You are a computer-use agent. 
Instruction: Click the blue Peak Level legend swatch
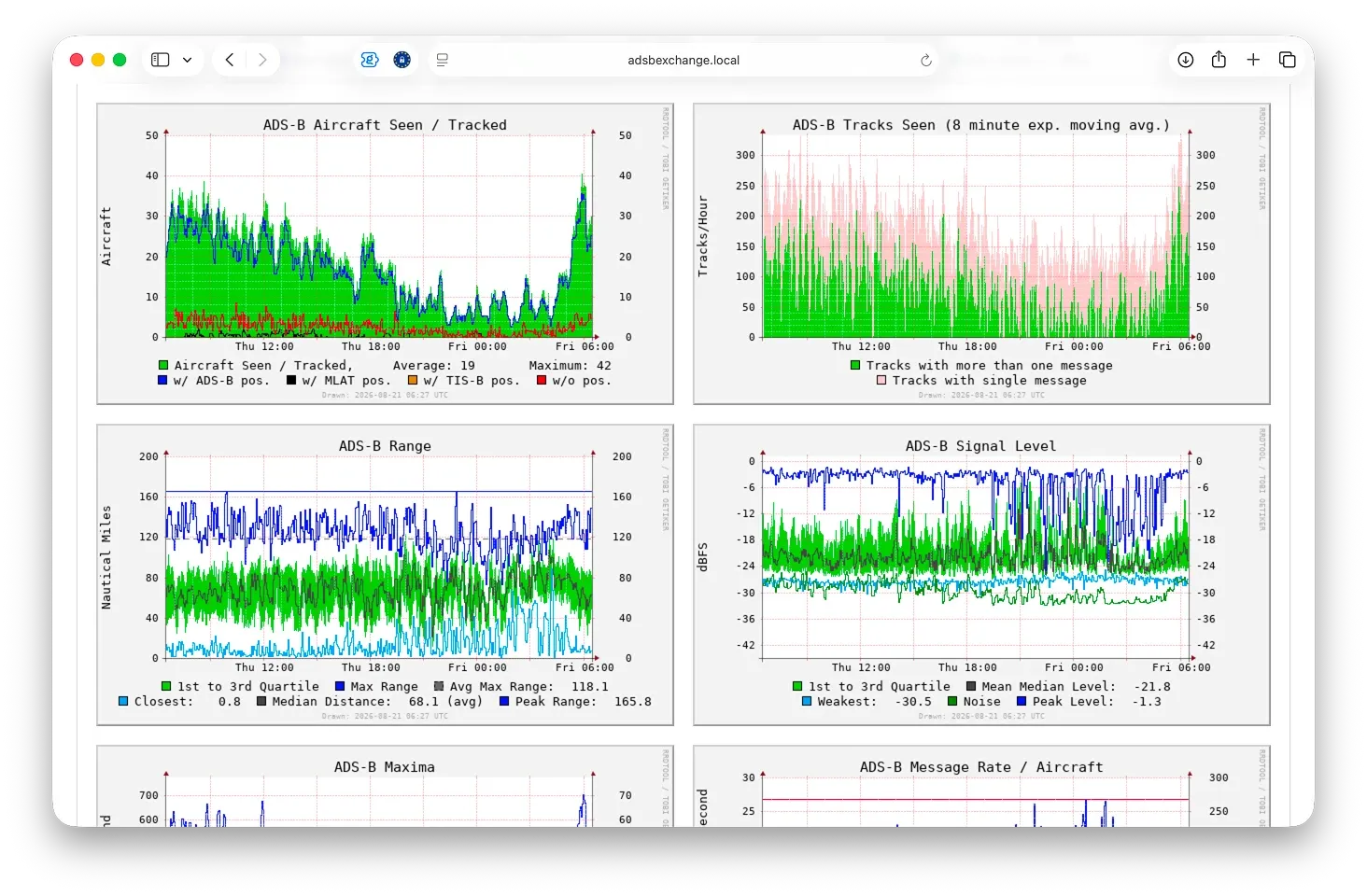pyautogui.click(x=1022, y=702)
